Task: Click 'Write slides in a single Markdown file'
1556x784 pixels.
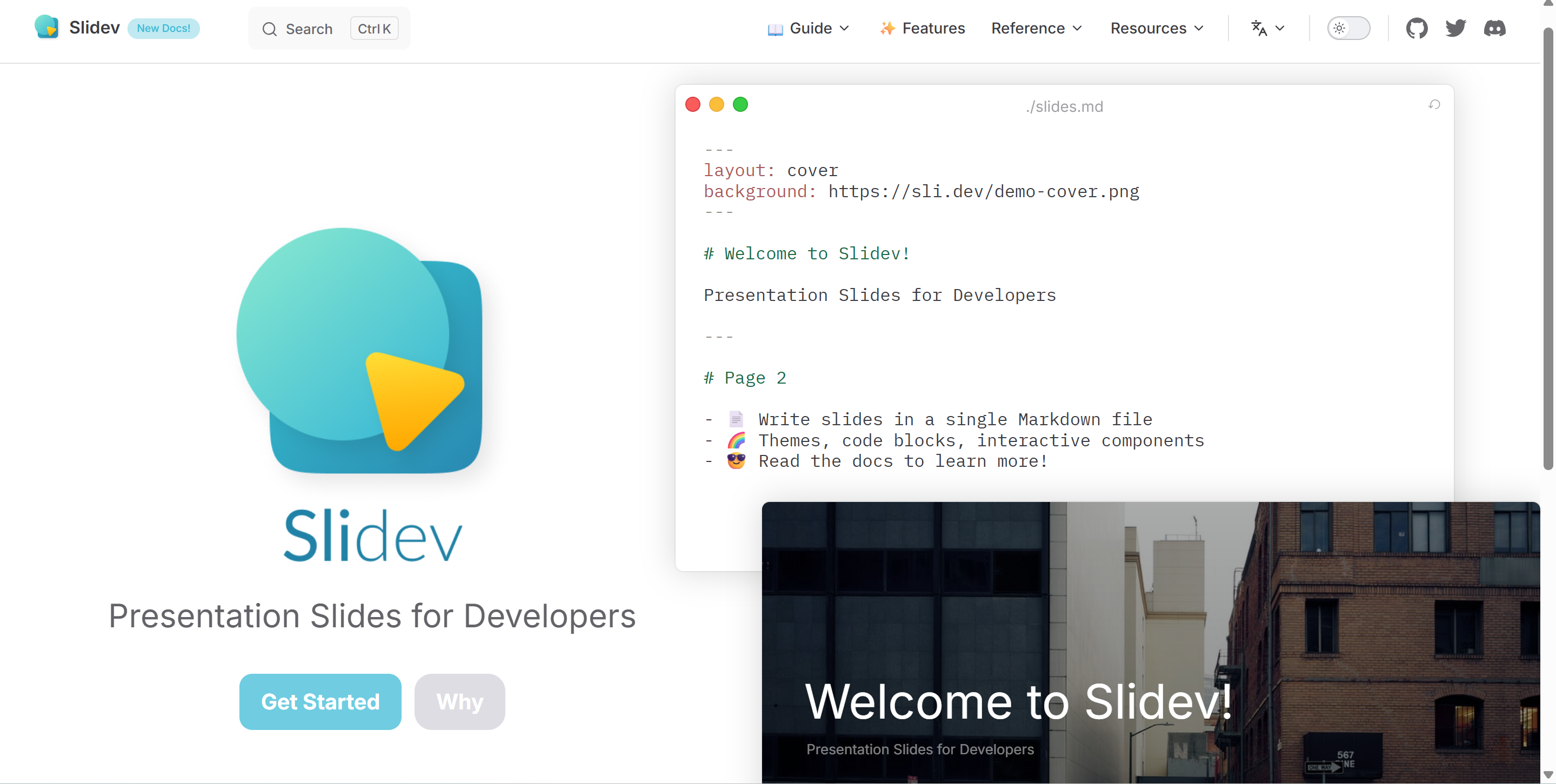Action: click(x=955, y=419)
